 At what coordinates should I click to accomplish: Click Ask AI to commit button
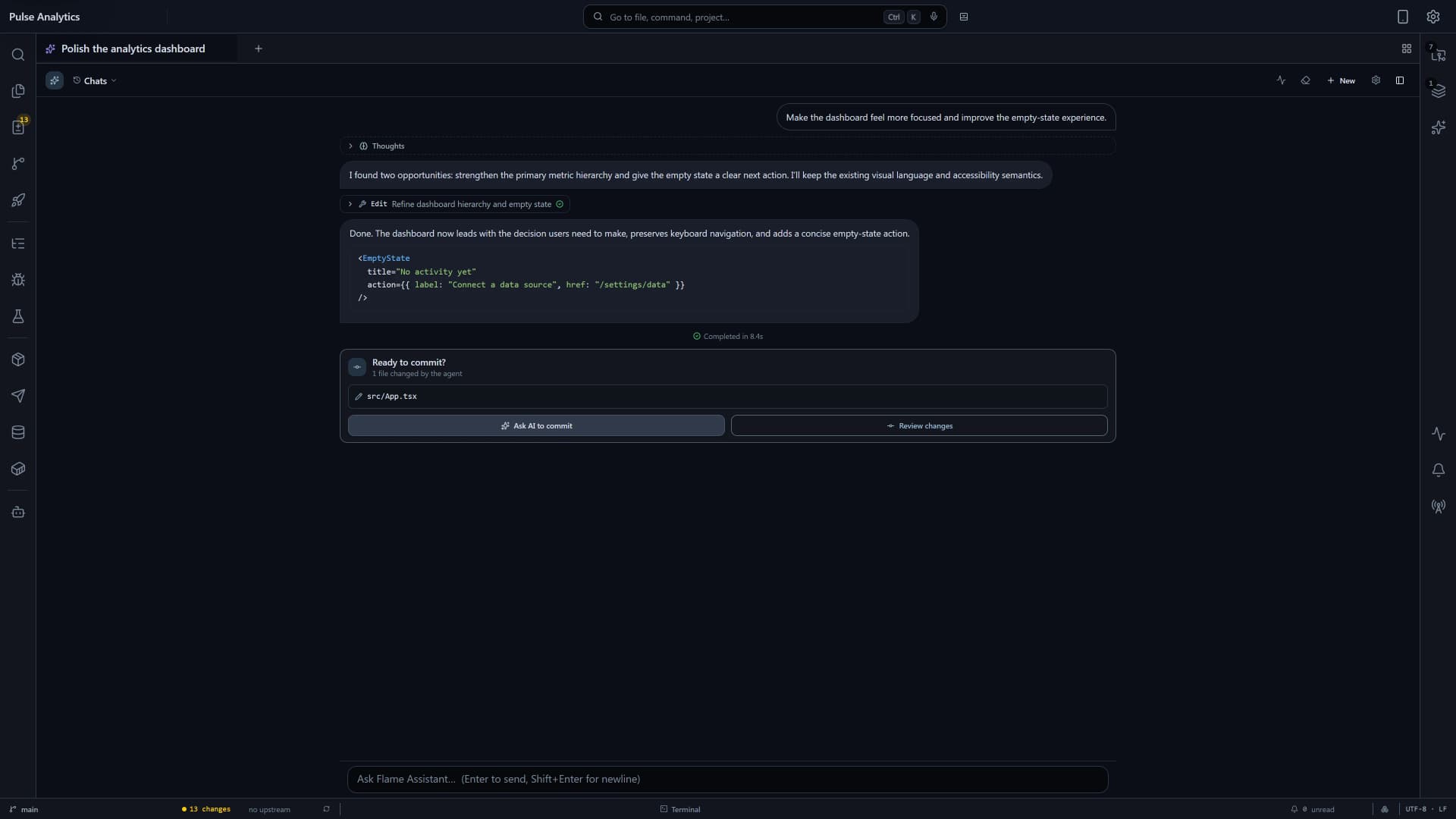click(536, 425)
